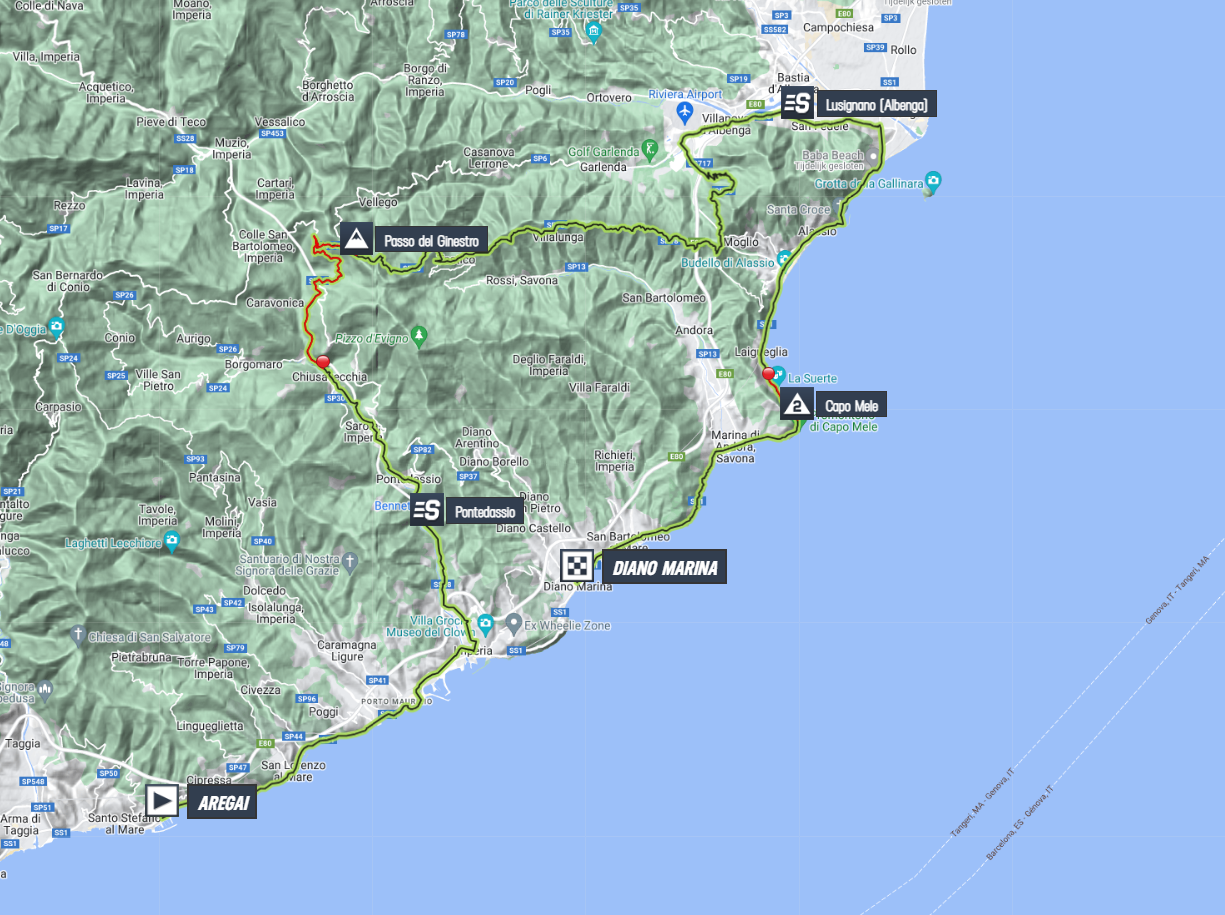The height and width of the screenshot is (915, 1225).
Task: Click the Grotta della Gallinara camera icon
Action: coord(933,181)
